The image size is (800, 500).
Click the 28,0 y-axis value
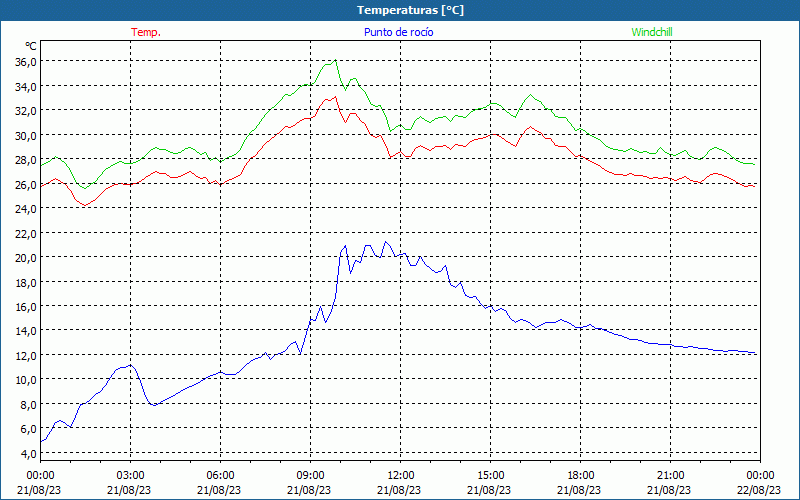point(26,160)
